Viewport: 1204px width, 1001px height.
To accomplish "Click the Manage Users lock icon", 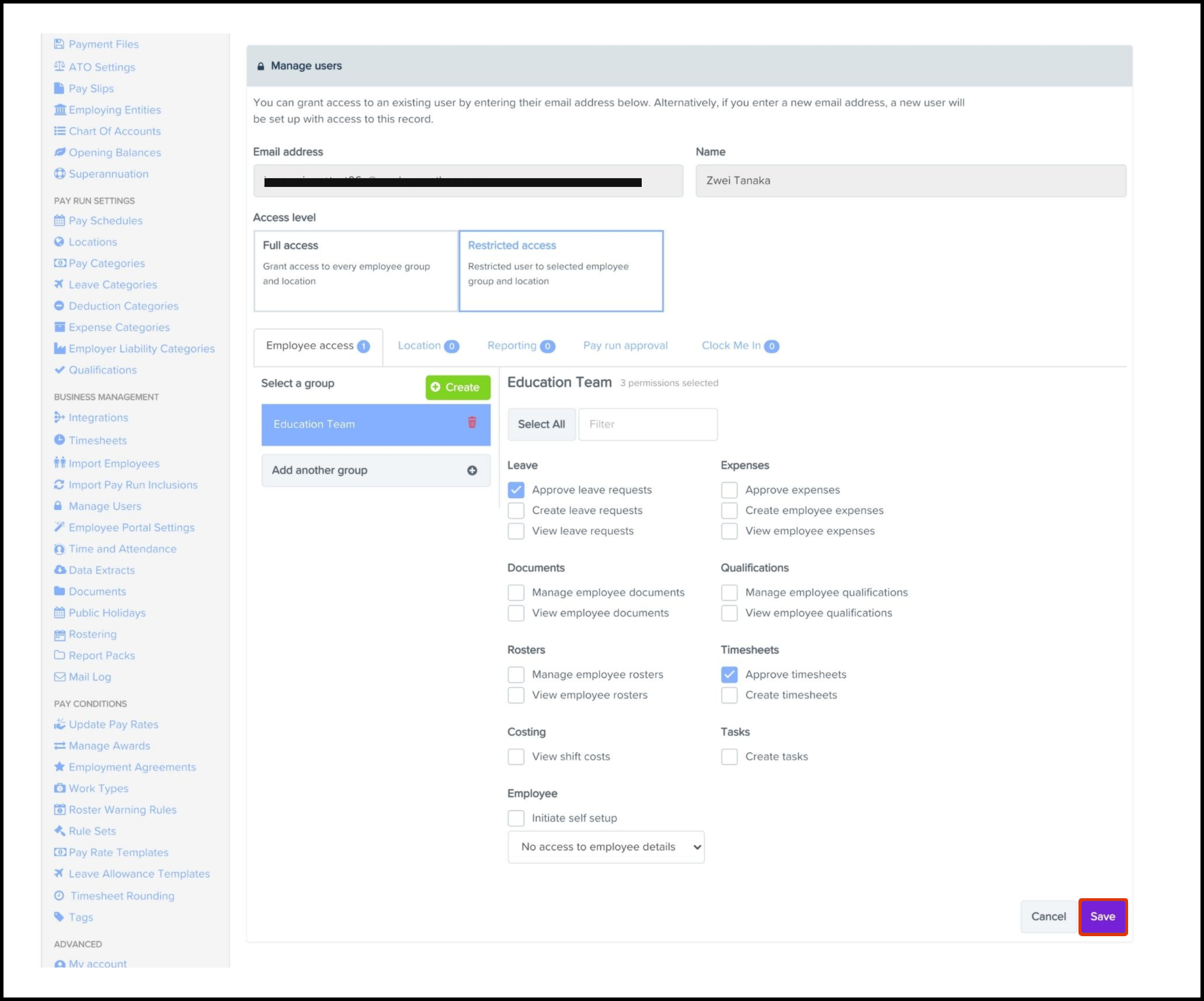I will point(58,506).
